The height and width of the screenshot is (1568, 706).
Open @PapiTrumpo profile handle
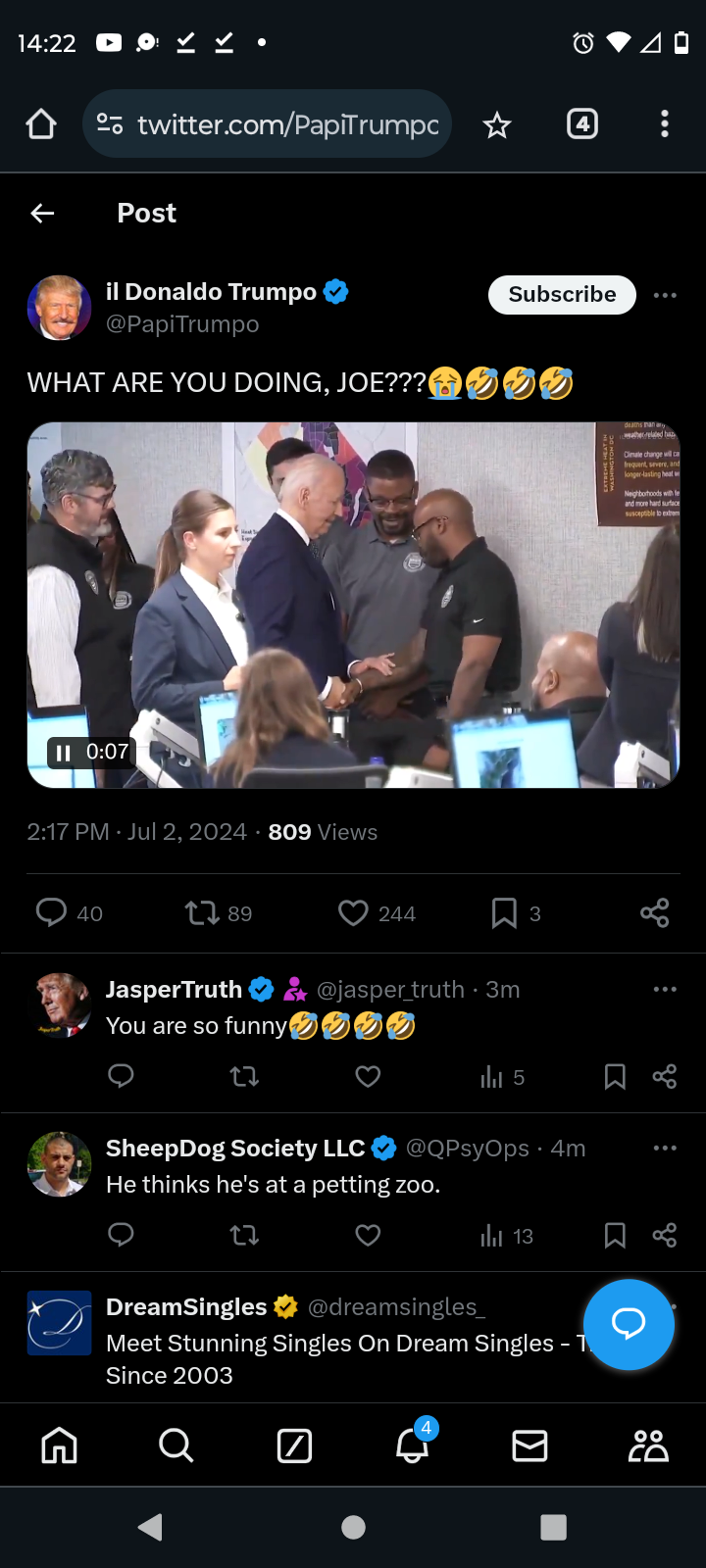click(x=182, y=324)
